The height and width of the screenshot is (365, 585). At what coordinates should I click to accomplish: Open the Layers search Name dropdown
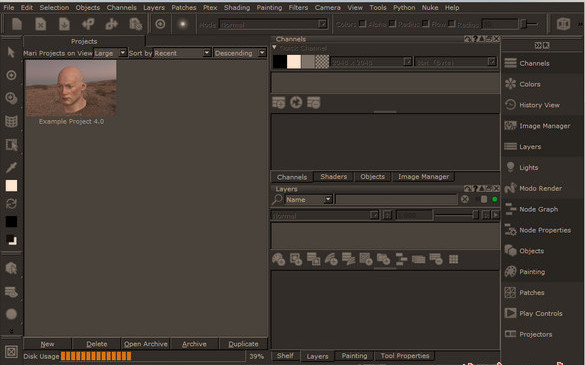pyautogui.click(x=309, y=199)
